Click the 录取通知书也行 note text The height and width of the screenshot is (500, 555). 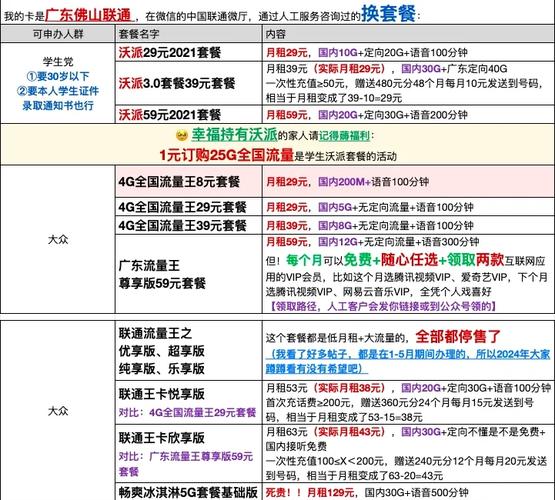pos(58,105)
